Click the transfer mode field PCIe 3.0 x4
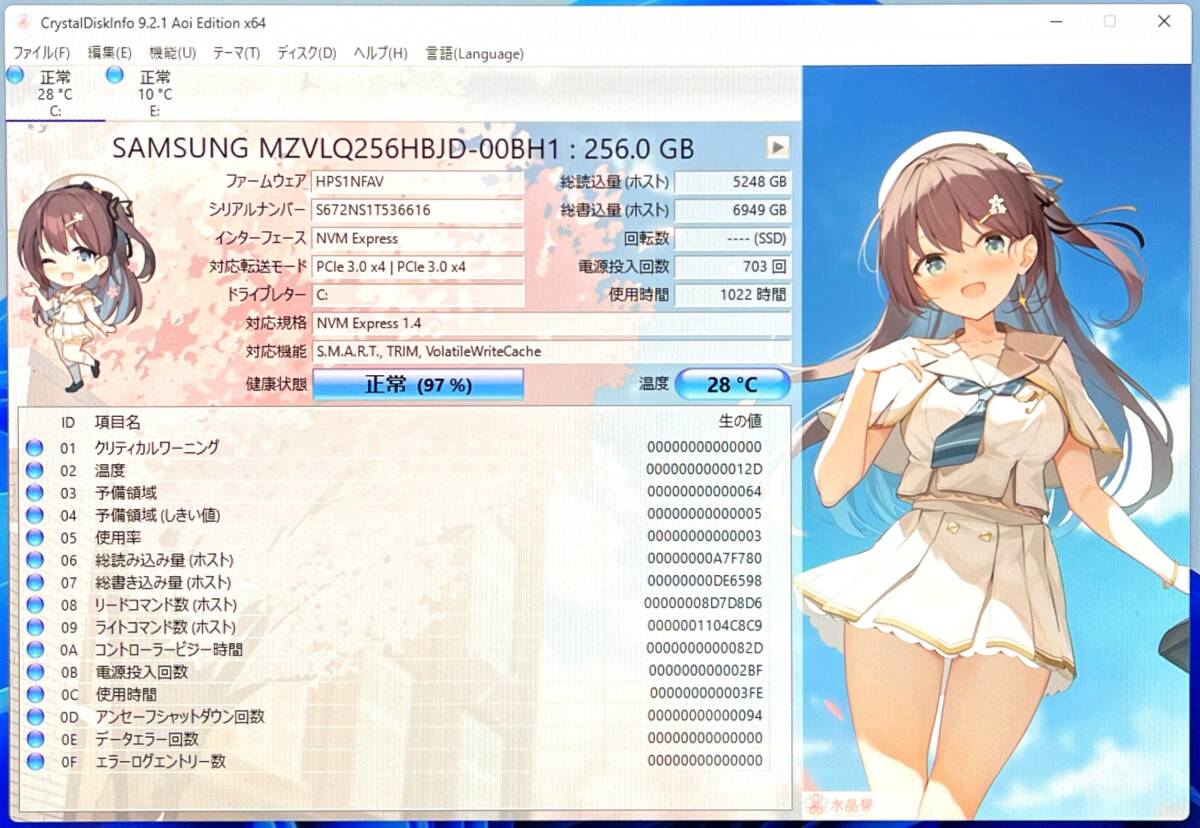1200x828 pixels. point(418,267)
